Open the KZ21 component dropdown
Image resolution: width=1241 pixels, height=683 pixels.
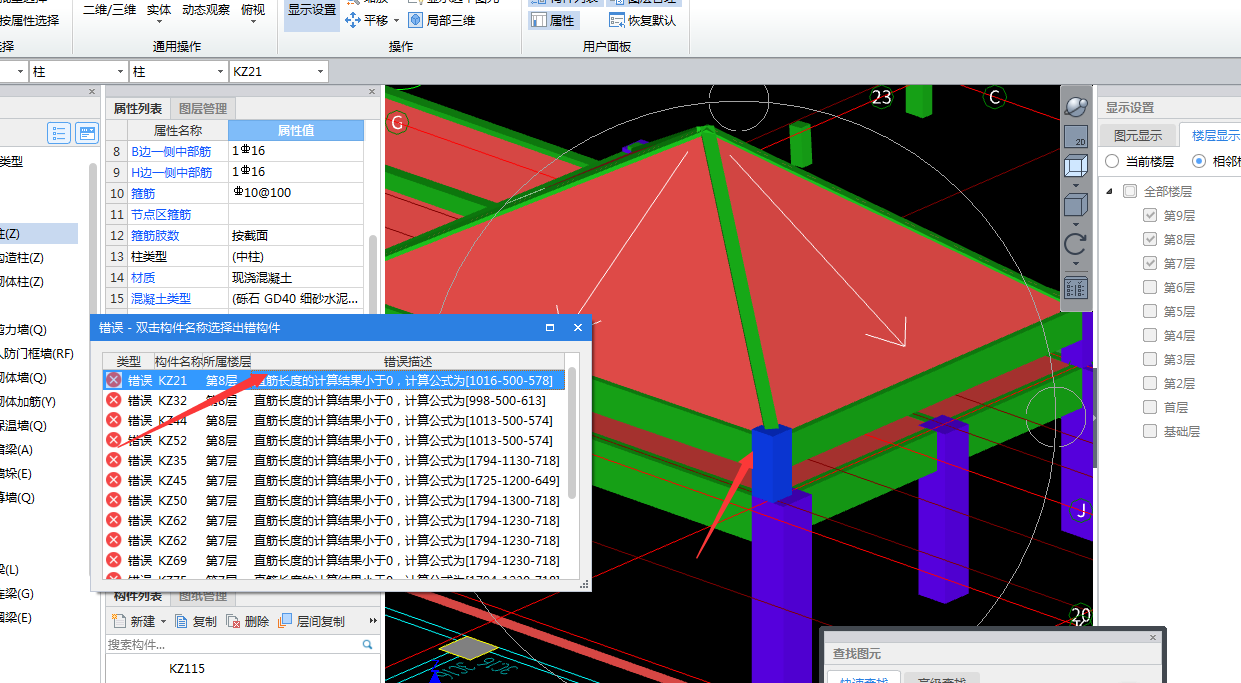pyautogui.click(x=321, y=72)
